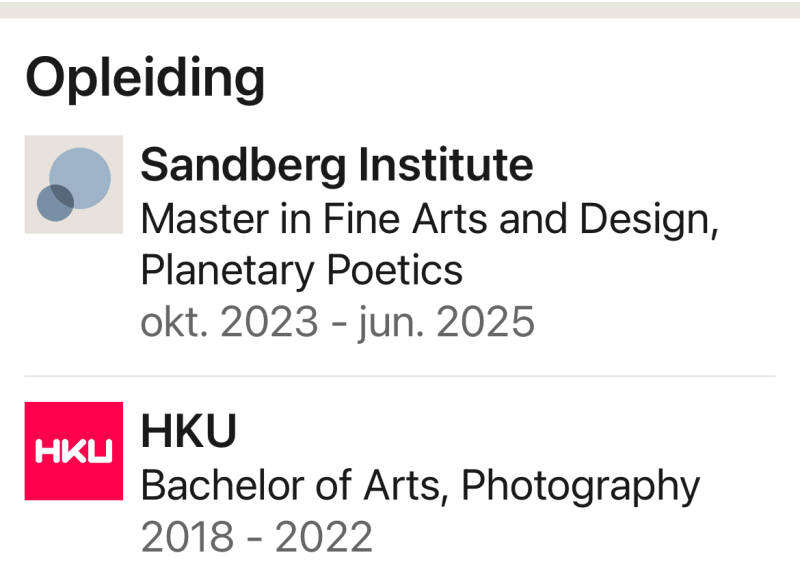Open the HKU school name link

pyautogui.click(x=189, y=431)
